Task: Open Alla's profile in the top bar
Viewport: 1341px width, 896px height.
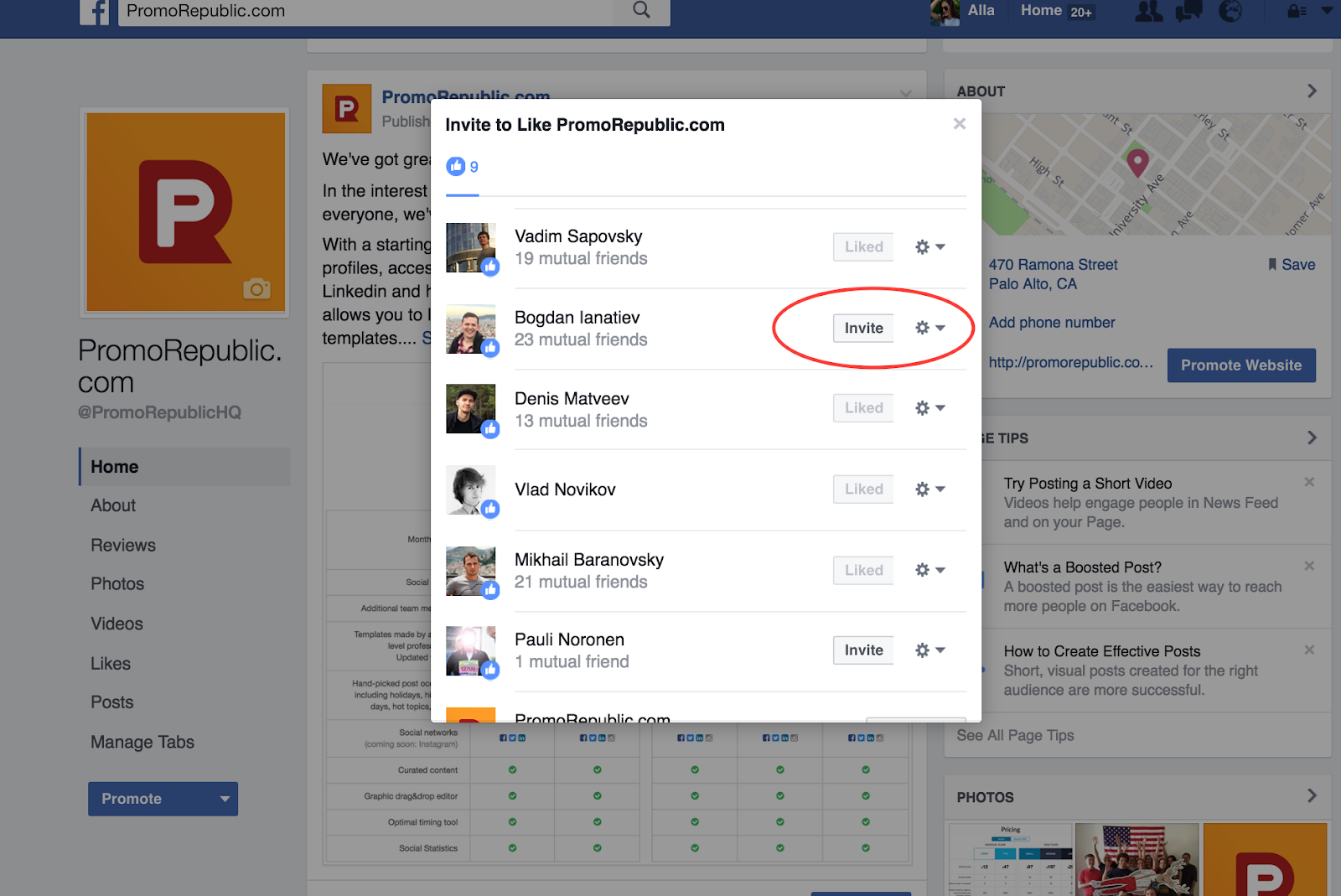Action: click(963, 11)
